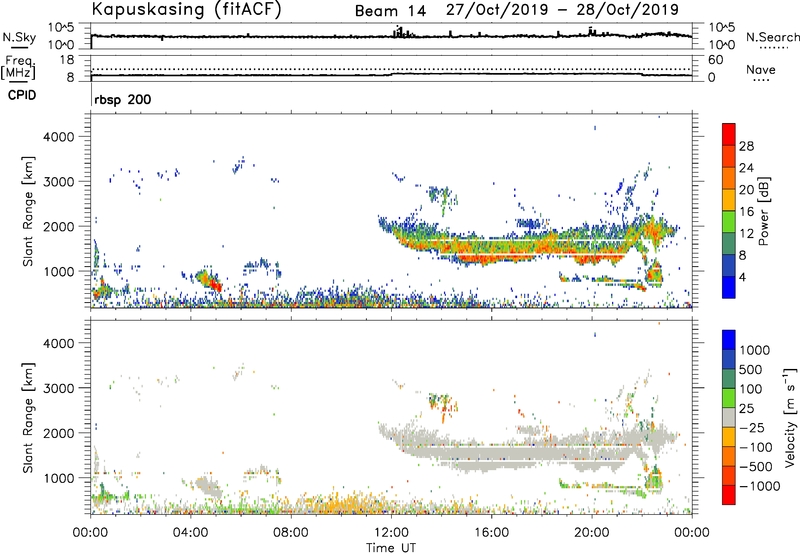Click the '20:00' time axis tick label

(592, 533)
